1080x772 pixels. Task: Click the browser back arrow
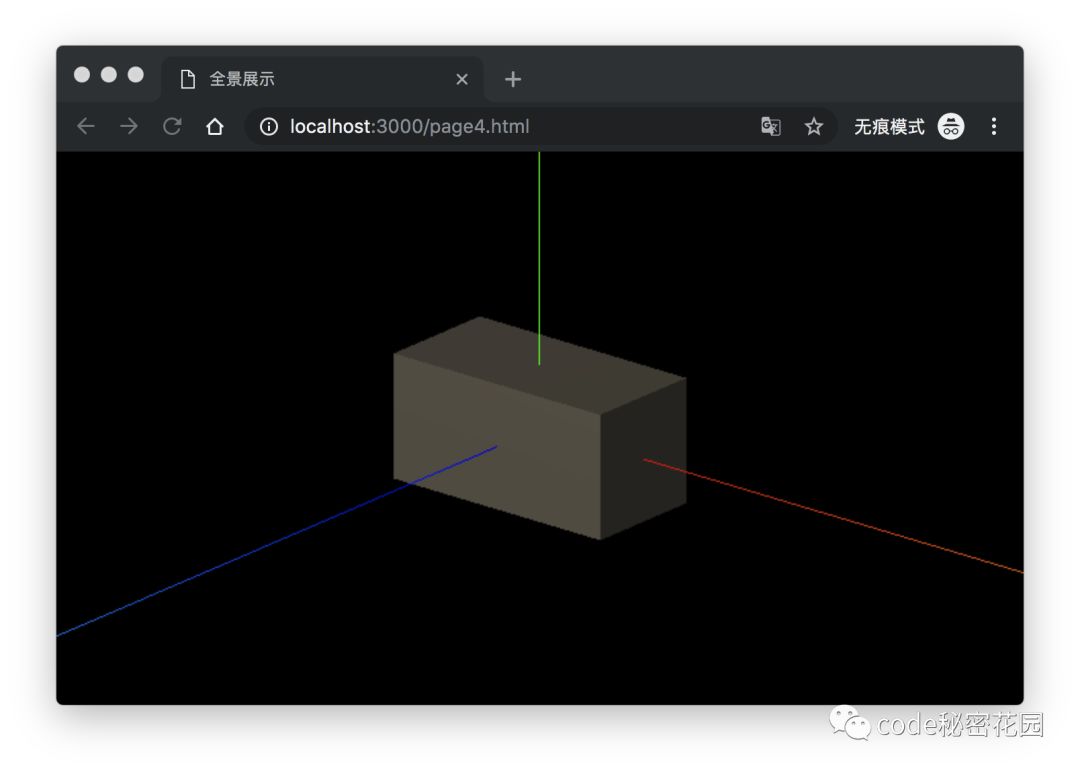coord(86,127)
